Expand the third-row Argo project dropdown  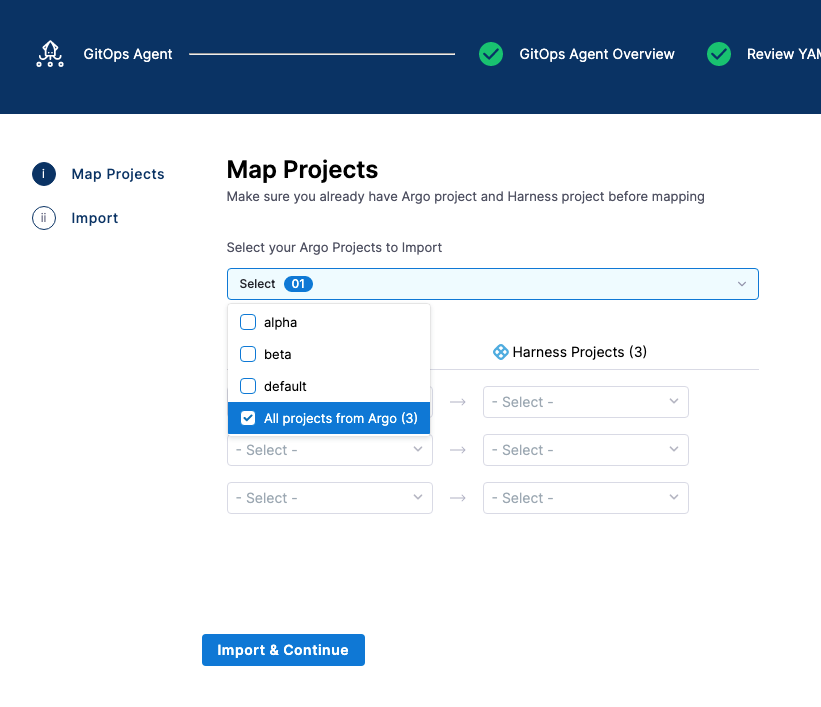[329, 498]
